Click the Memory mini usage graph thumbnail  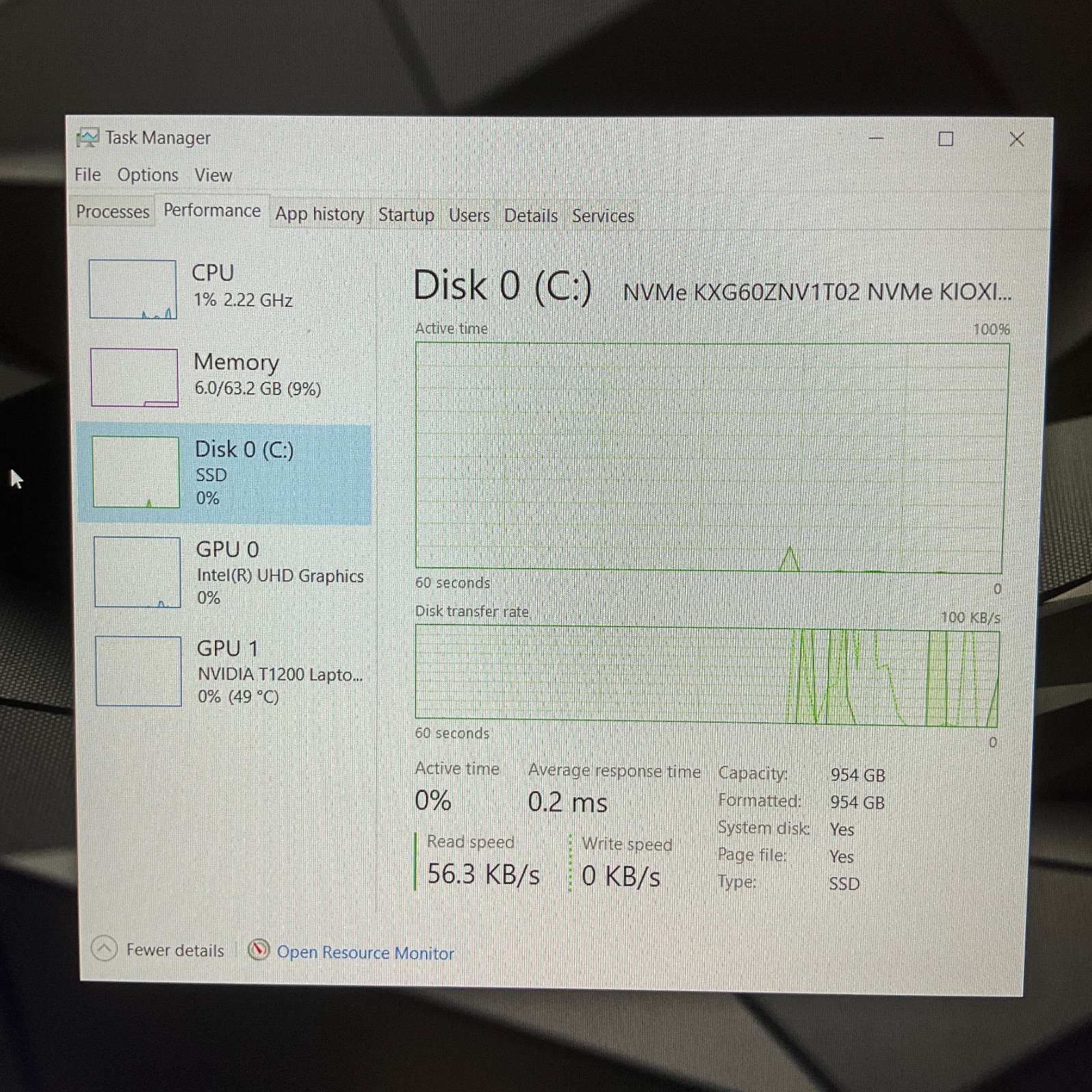tap(134, 377)
